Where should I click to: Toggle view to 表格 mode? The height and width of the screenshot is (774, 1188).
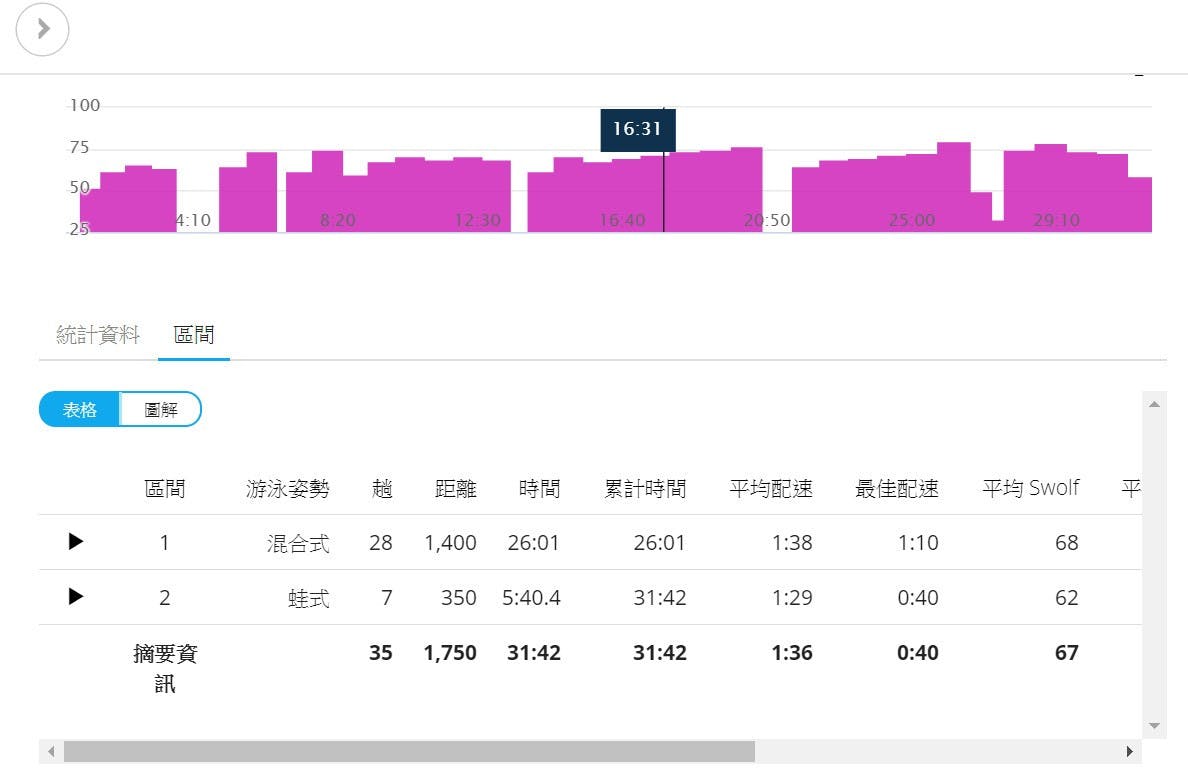[x=80, y=409]
